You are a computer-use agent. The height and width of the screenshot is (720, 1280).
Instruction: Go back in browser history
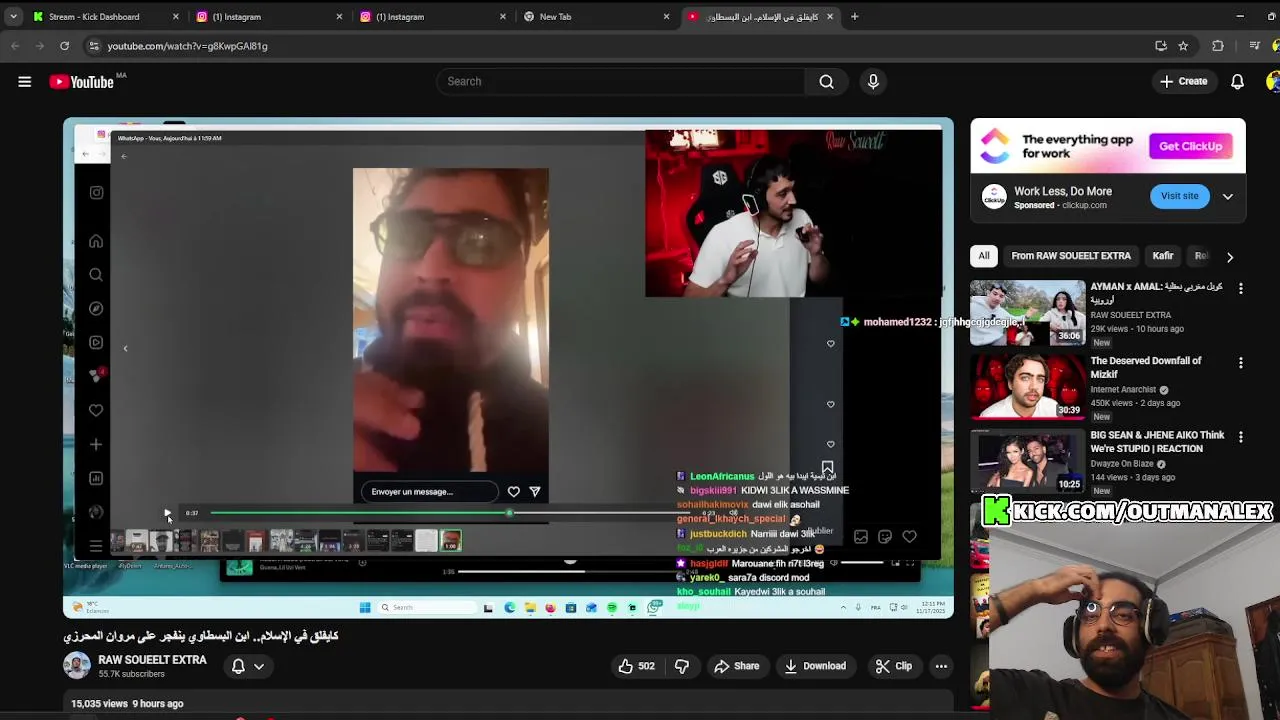tap(15, 46)
